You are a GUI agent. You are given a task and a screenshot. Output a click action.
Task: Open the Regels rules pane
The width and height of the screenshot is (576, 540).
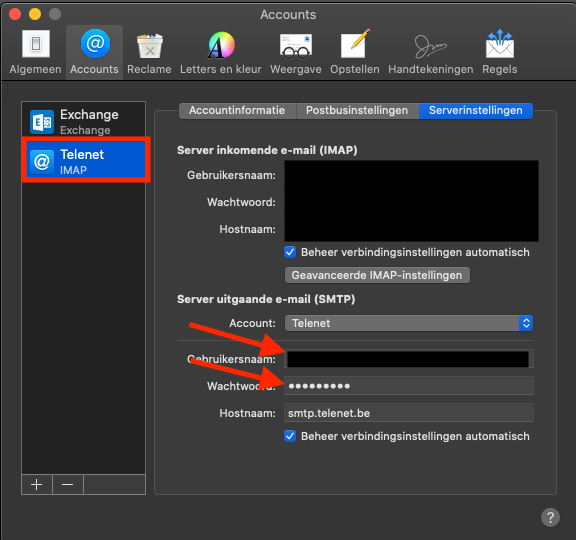pos(500,53)
